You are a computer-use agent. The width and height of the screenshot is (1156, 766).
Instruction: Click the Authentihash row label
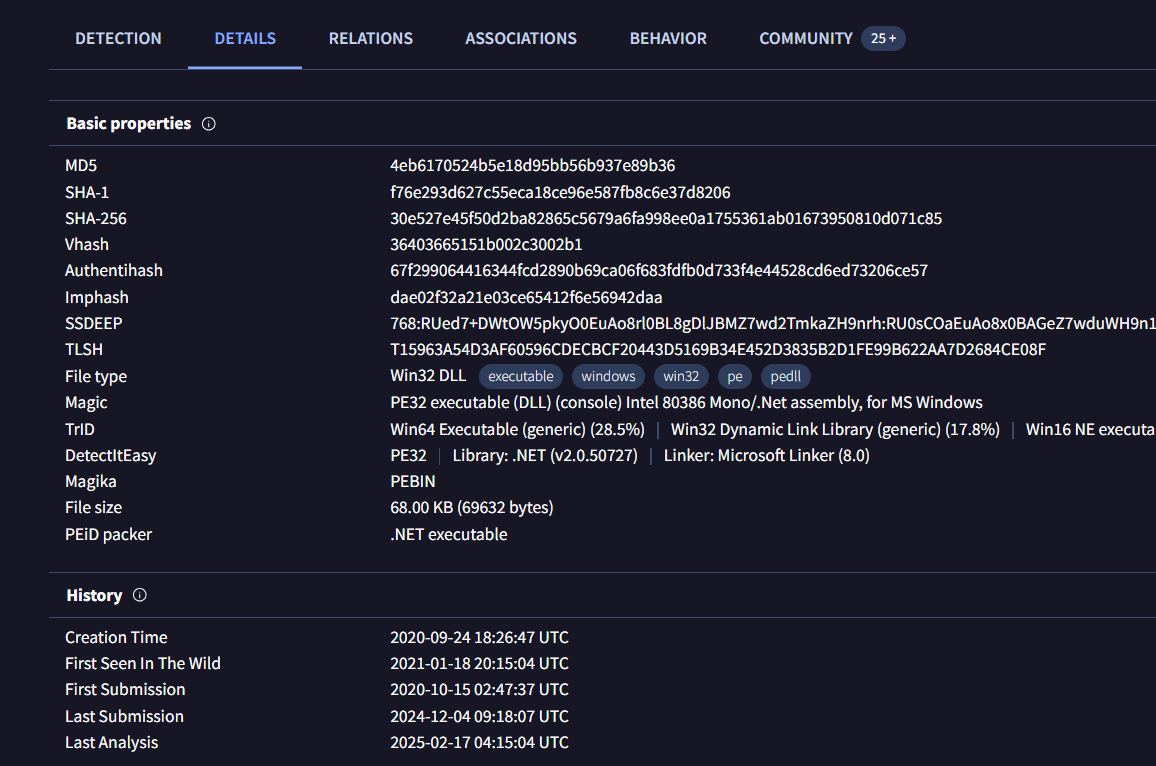tap(114, 271)
